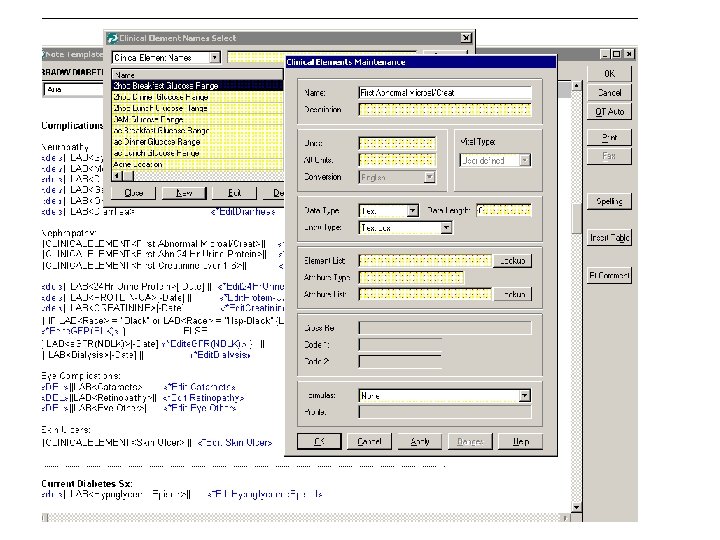Click the Data Length field
This screenshot has width=720, height=540.
tap(504, 211)
